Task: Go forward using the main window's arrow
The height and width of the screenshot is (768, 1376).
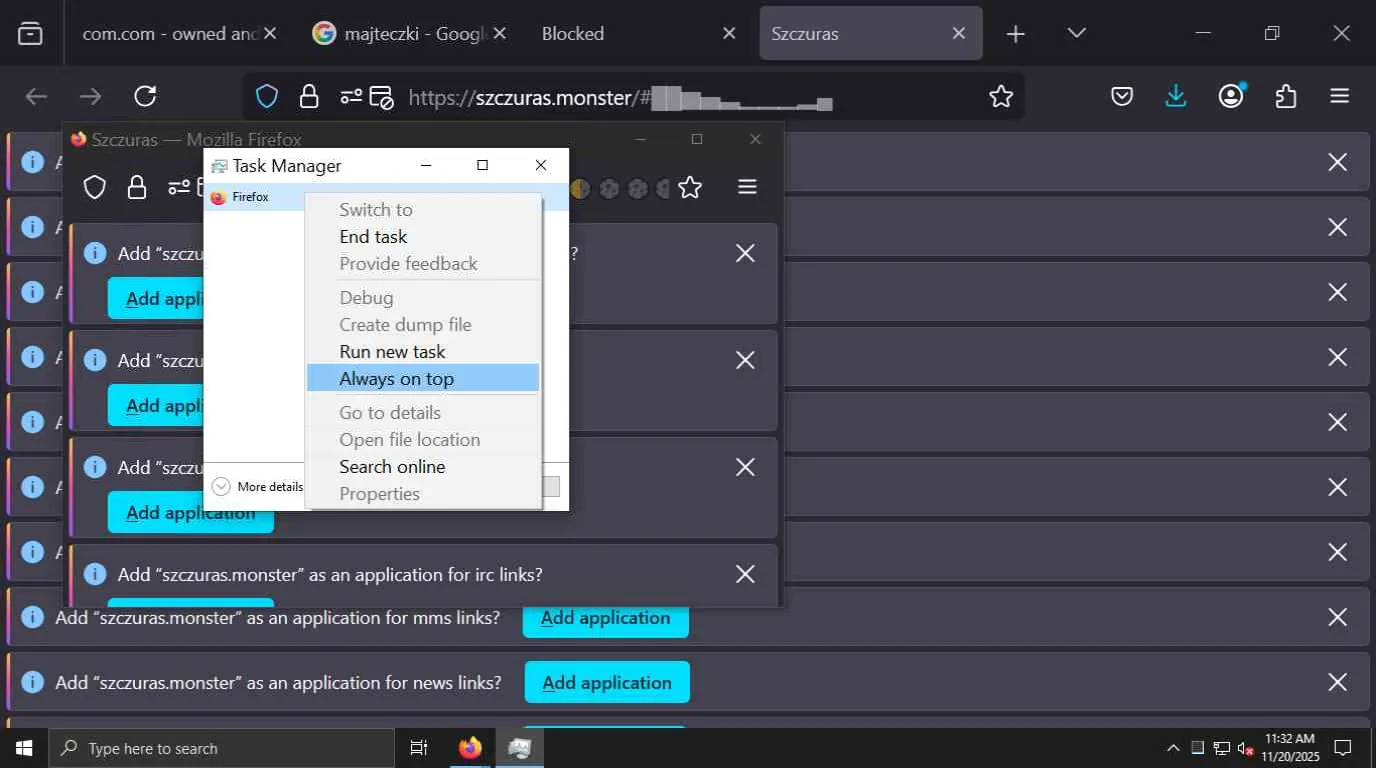Action: (x=91, y=96)
